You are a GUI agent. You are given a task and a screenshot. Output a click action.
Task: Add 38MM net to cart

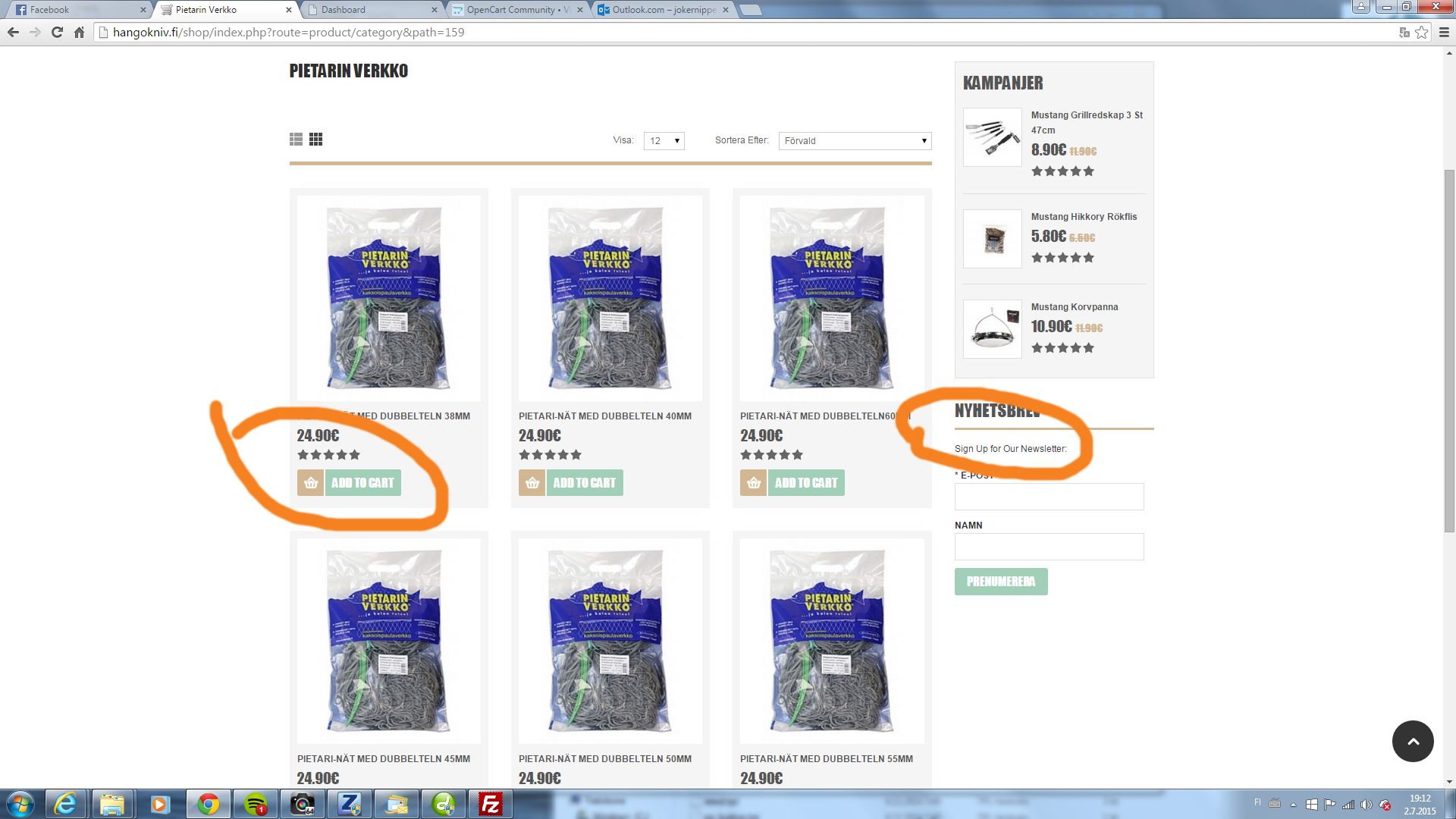click(362, 483)
